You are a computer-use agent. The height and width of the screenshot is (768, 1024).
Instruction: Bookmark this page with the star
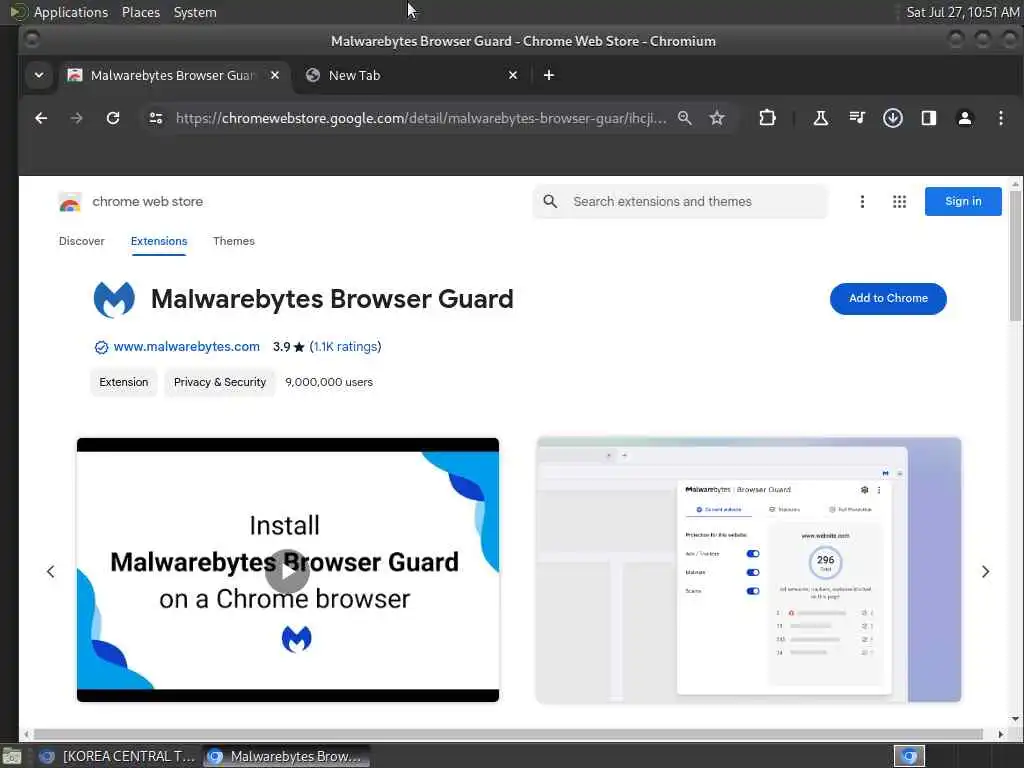click(717, 118)
